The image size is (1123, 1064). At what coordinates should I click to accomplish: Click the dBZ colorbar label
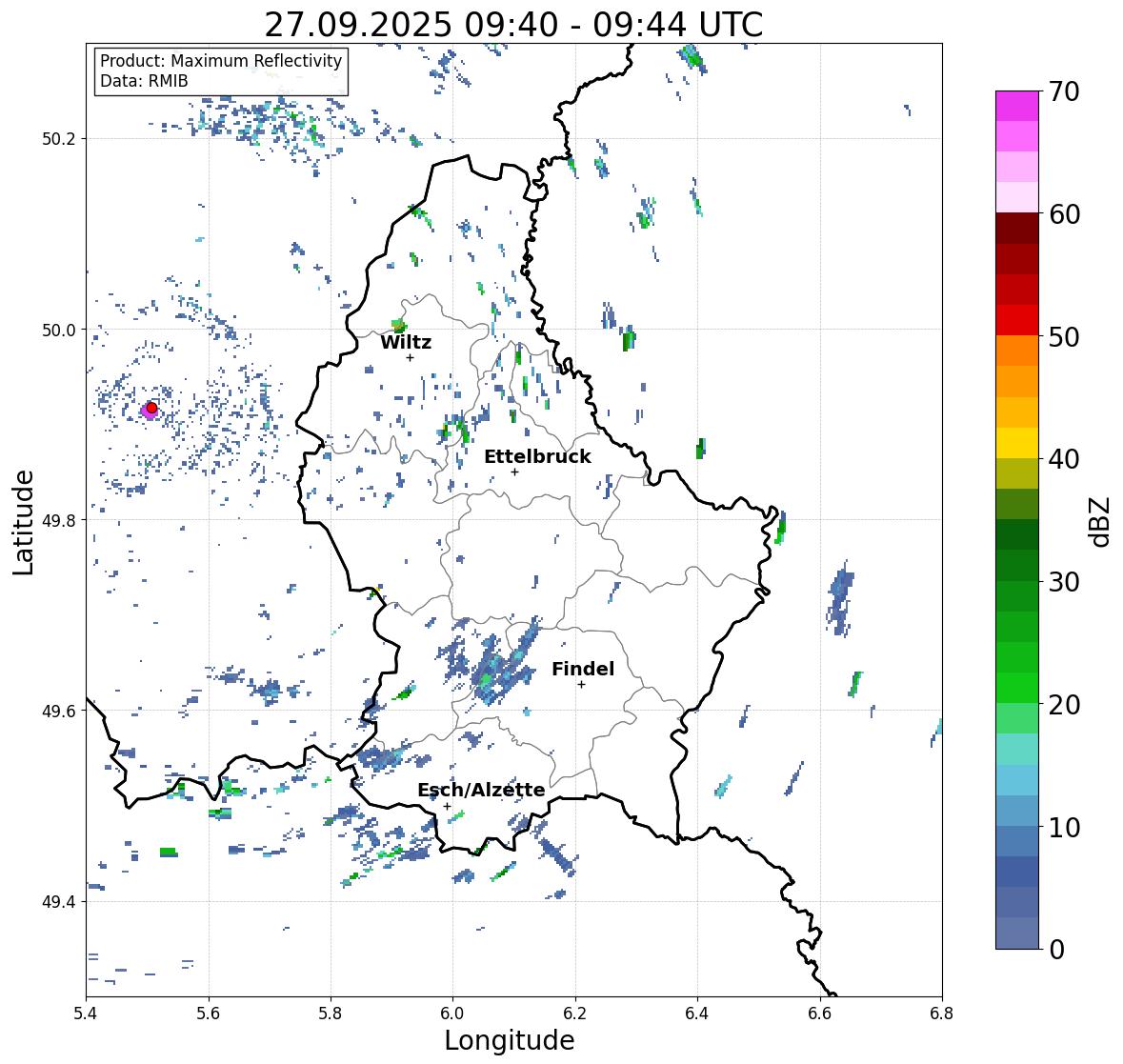click(x=1101, y=521)
